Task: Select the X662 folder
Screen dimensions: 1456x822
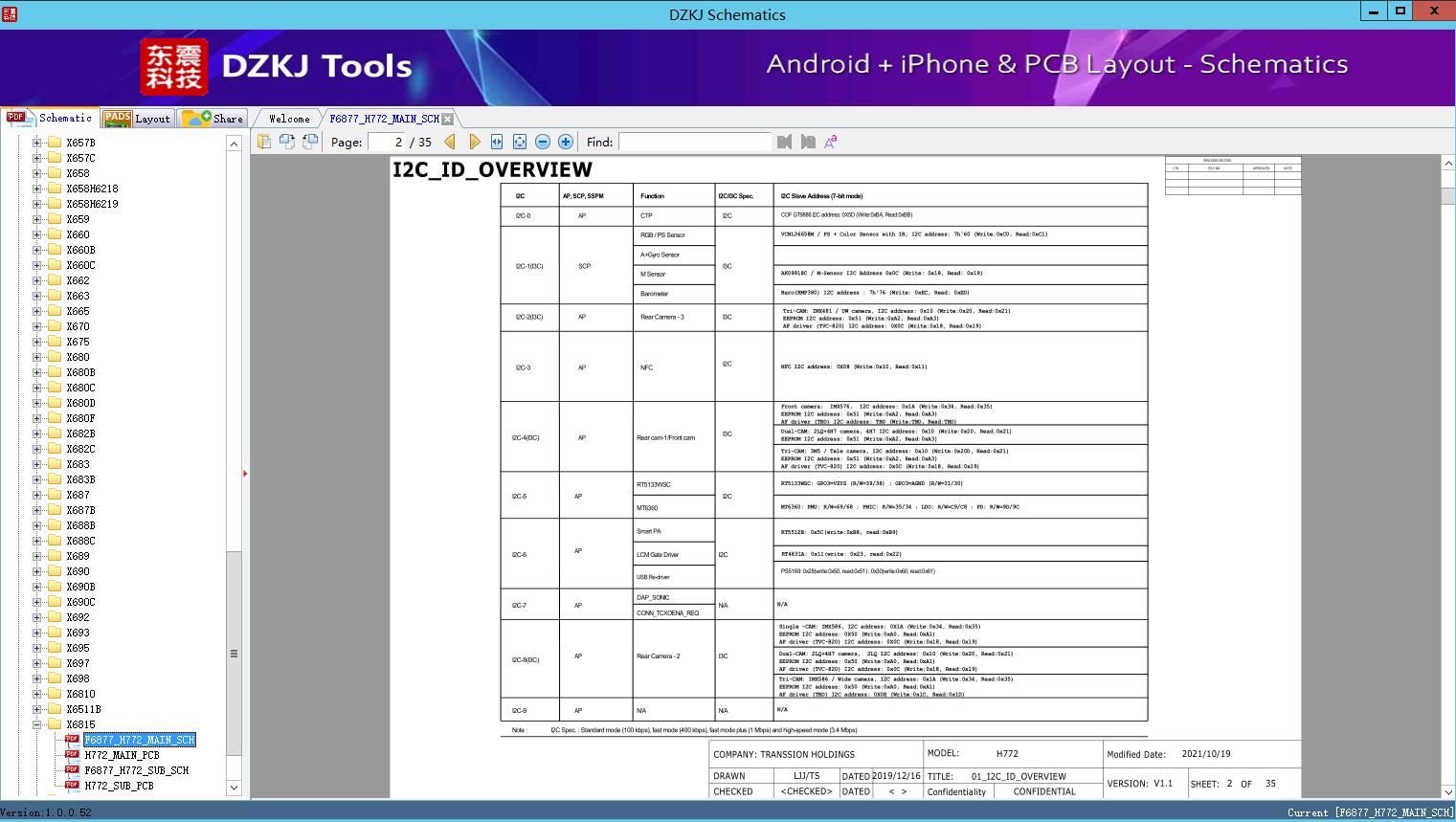Action: coord(78,280)
